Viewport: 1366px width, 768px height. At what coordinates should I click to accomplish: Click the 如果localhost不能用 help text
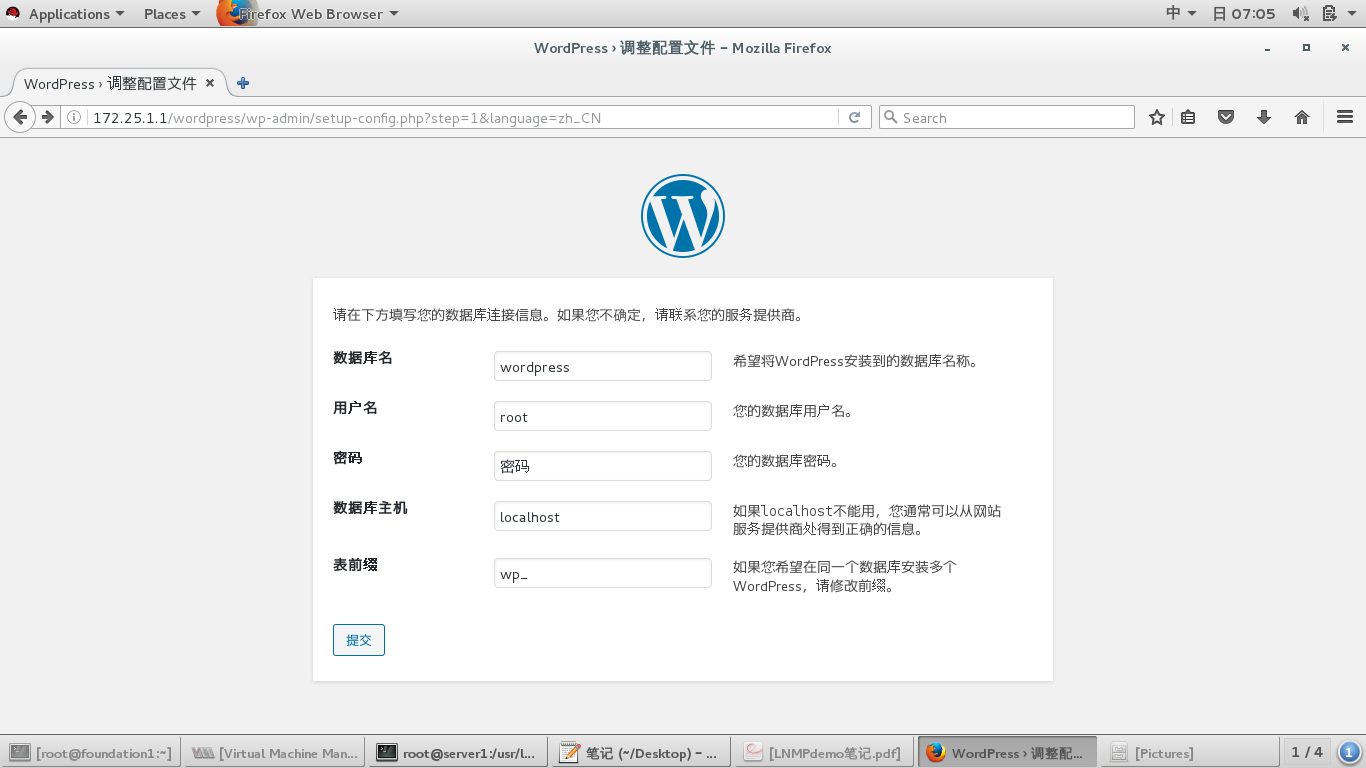click(x=867, y=520)
